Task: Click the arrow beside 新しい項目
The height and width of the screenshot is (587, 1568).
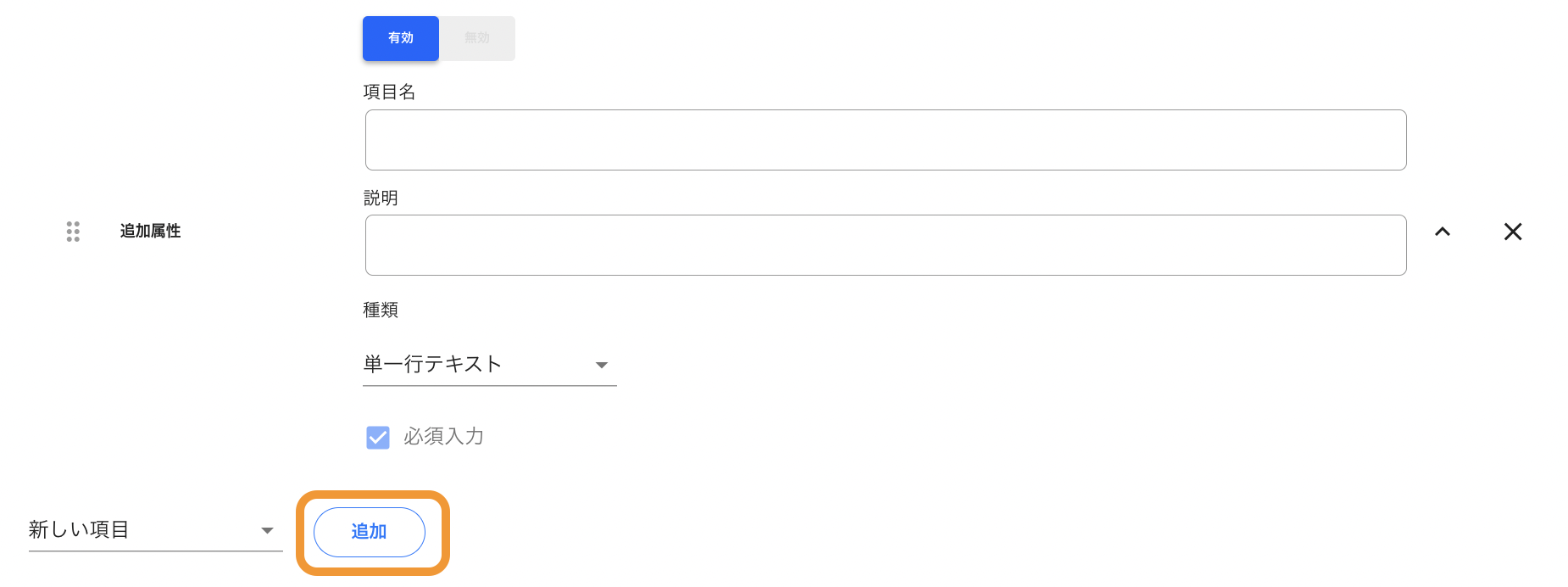Action: pos(268,531)
